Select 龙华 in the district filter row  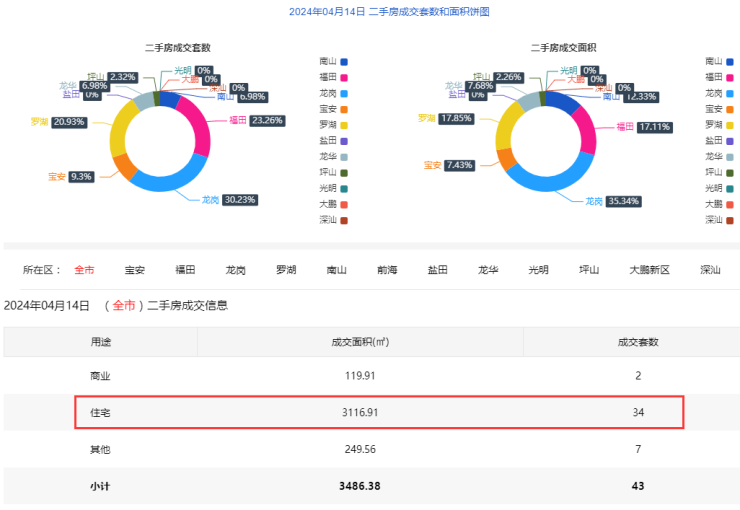click(x=488, y=270)
